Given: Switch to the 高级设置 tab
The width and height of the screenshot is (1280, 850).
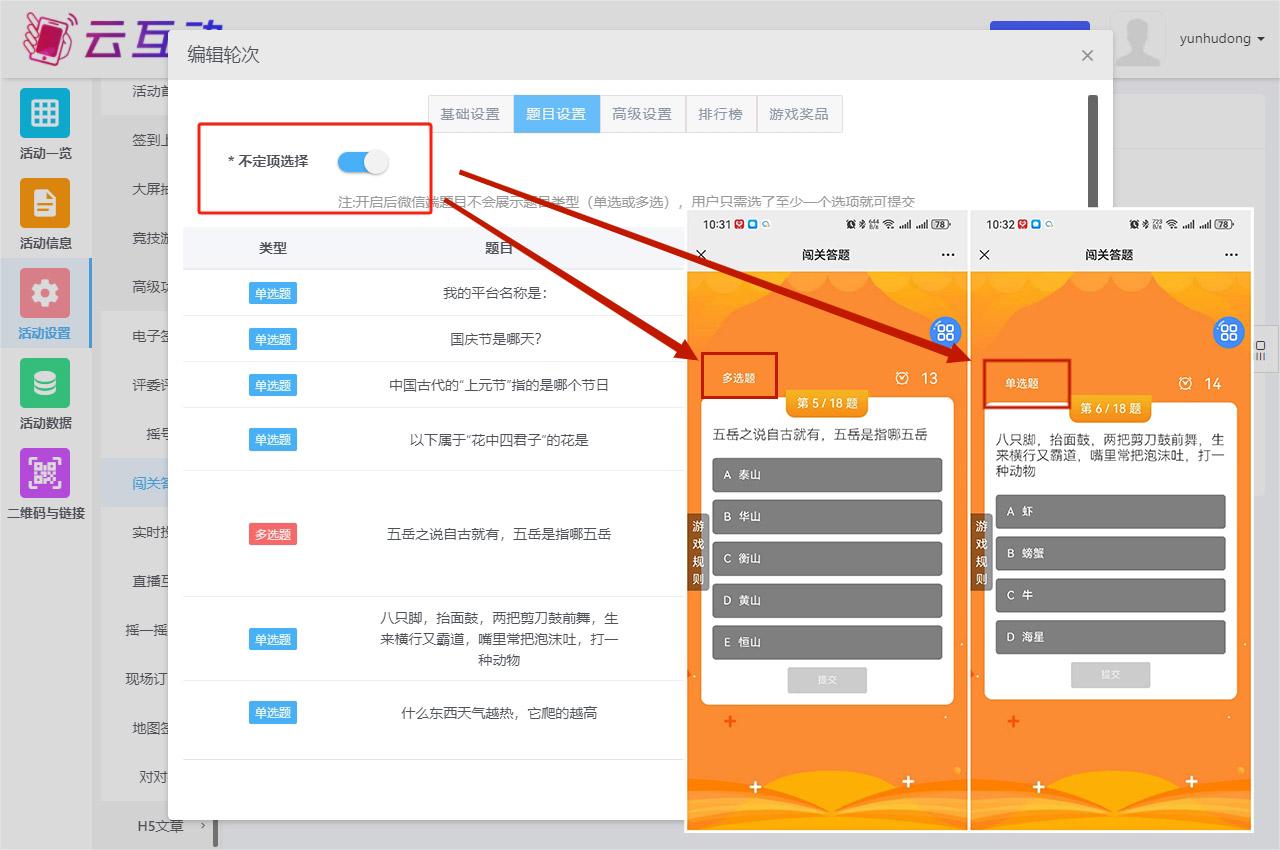Looking at the screenshot, I should click(642, 114).
